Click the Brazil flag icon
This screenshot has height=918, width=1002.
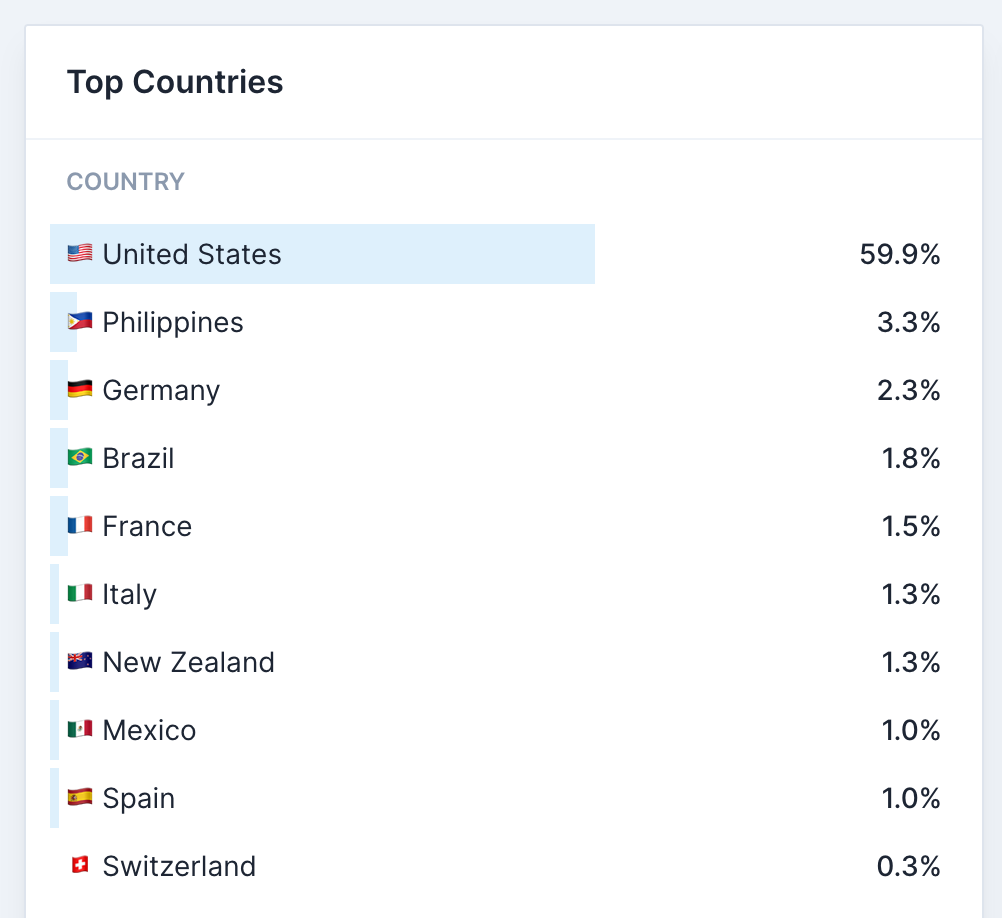(80, 457)
